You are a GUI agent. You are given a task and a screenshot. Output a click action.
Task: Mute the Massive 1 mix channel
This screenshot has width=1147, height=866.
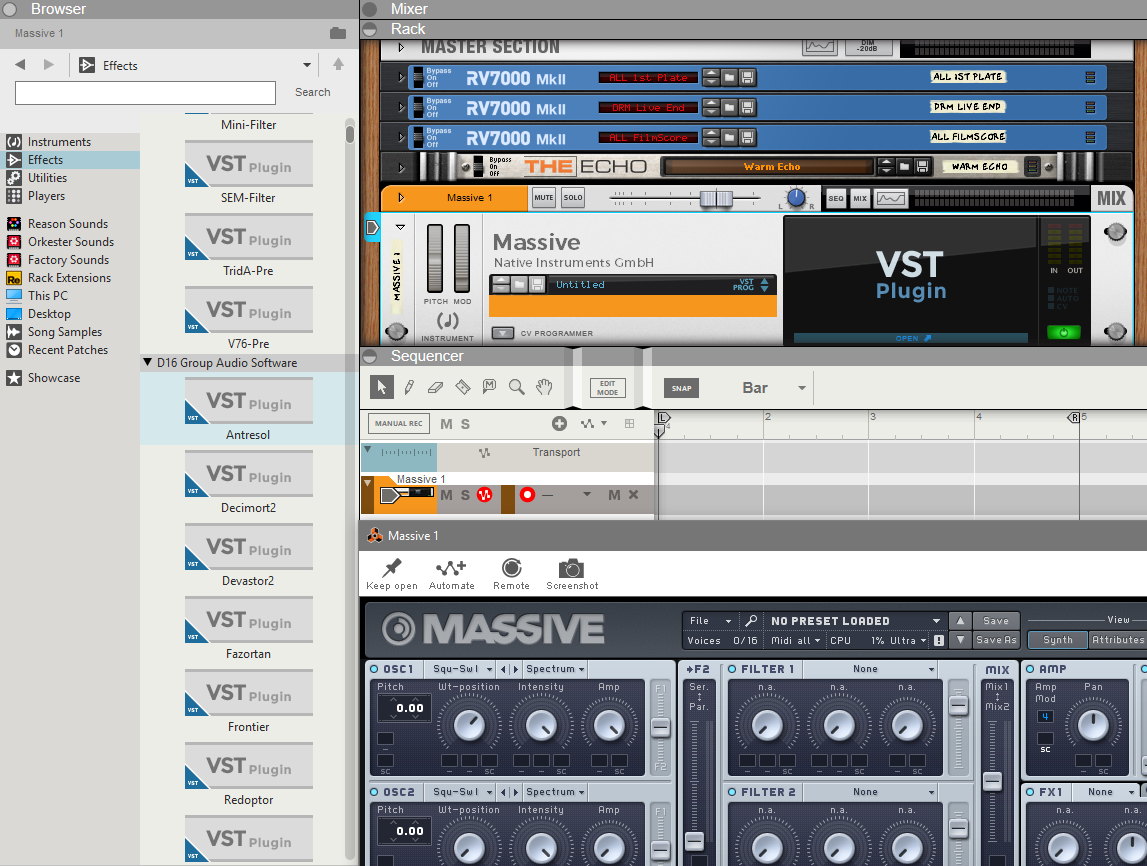(543, 198)
